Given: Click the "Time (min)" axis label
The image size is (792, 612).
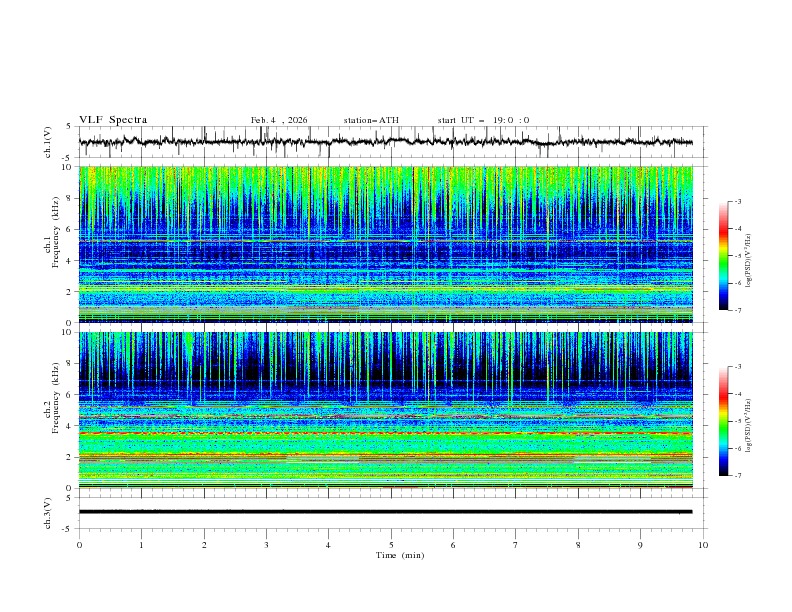Looking at the screenshot, I should click(400, 555).
